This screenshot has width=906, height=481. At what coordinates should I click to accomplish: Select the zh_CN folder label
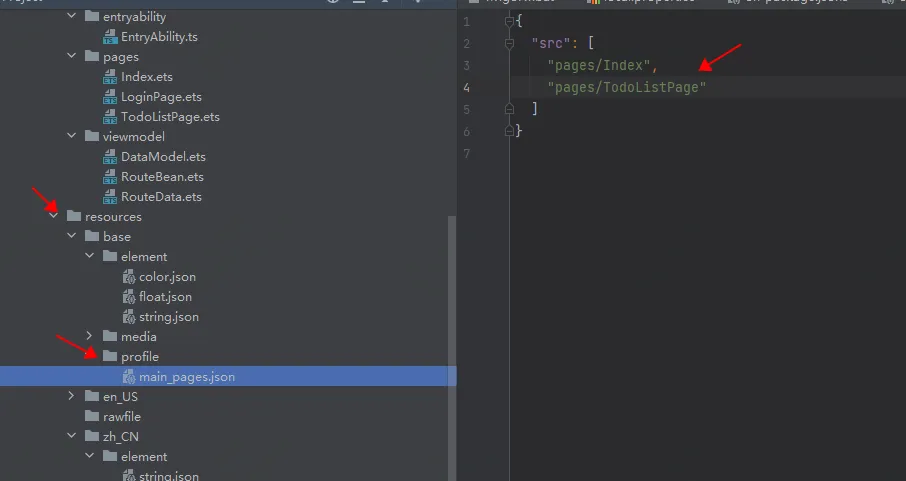(121, 436)
